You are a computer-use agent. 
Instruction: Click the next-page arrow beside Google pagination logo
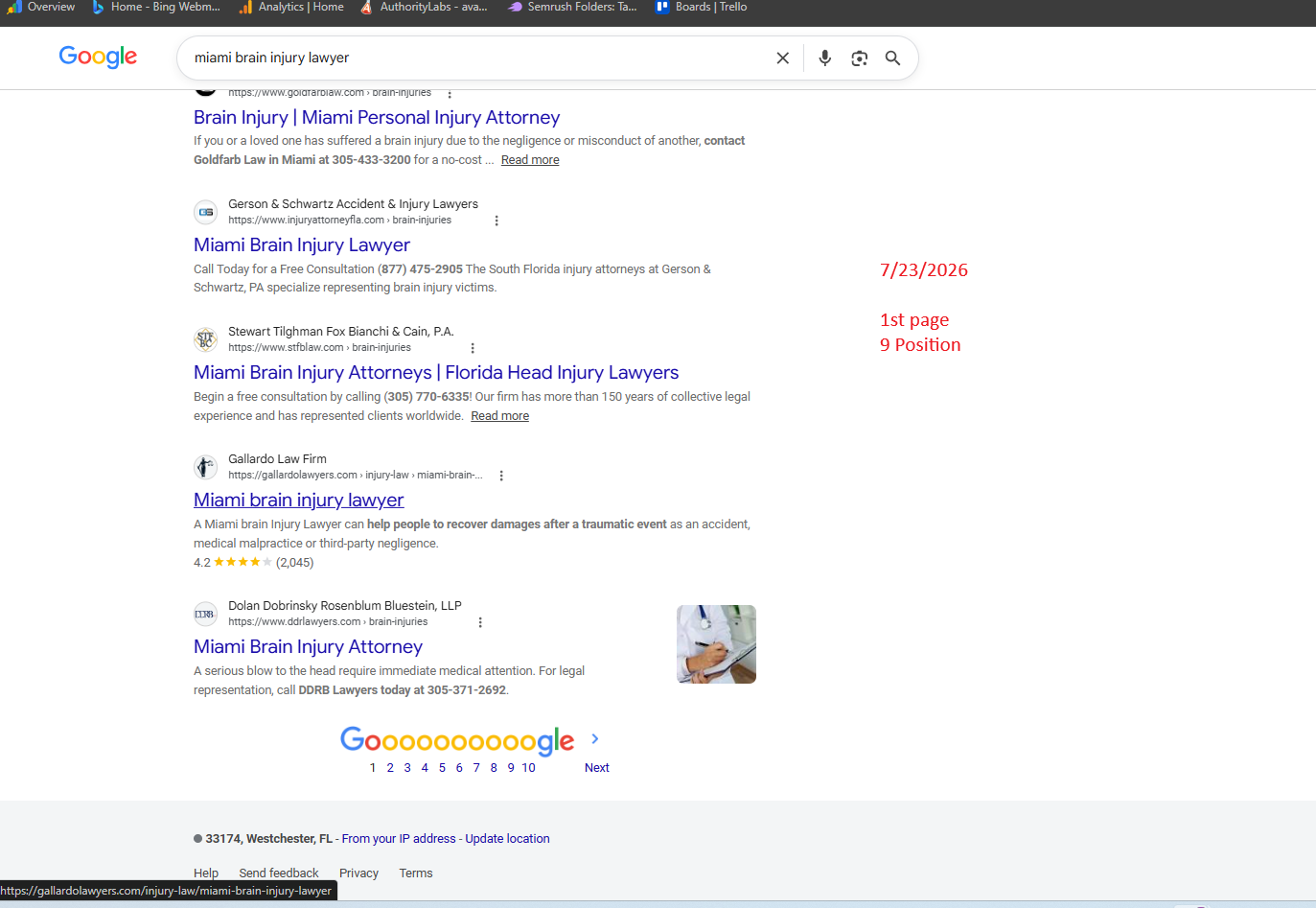click(595, 738)
